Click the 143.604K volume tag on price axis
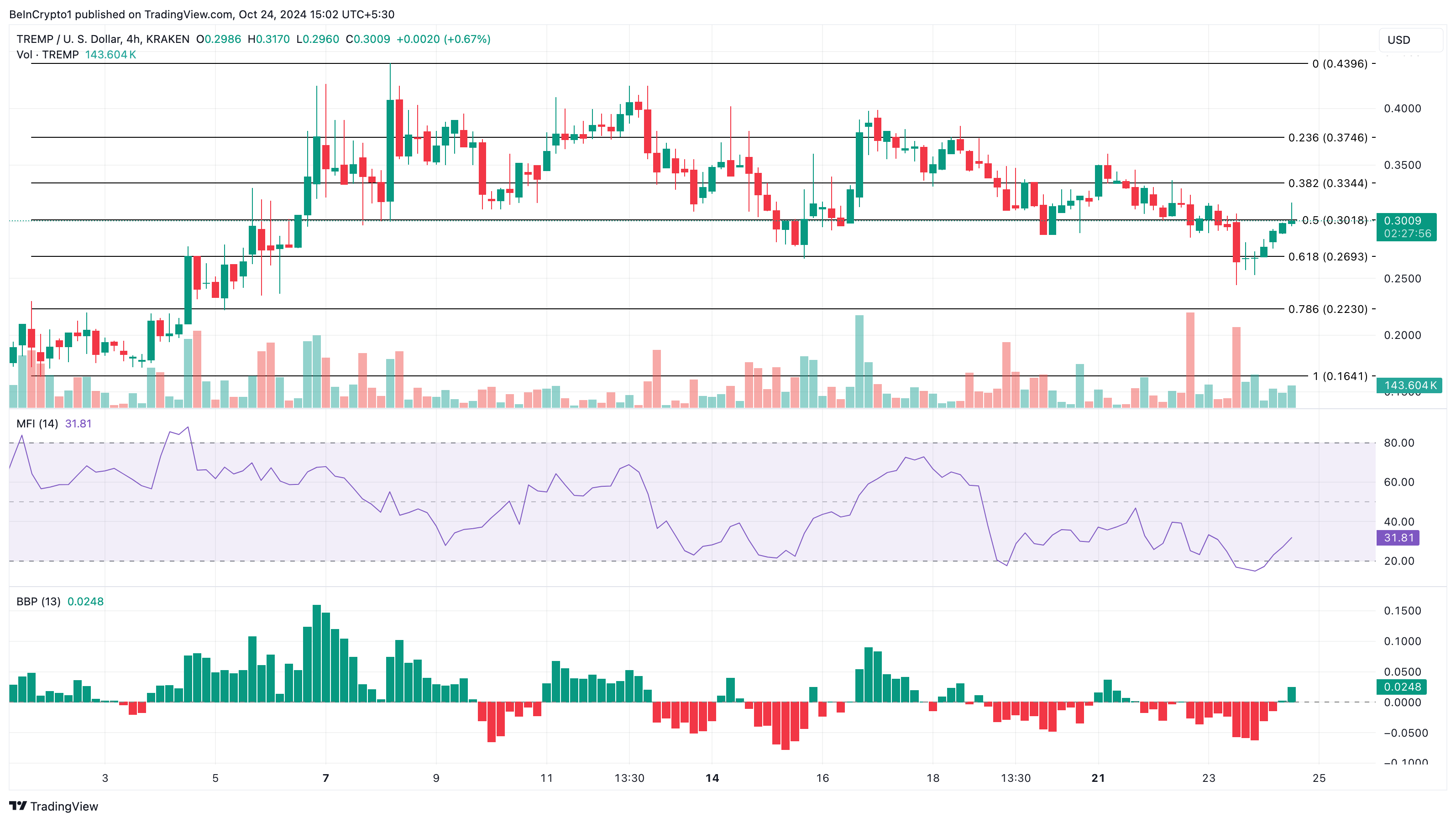This screenshot has width=1456, height=822. pyautogui.click(x=1409, y=385)
